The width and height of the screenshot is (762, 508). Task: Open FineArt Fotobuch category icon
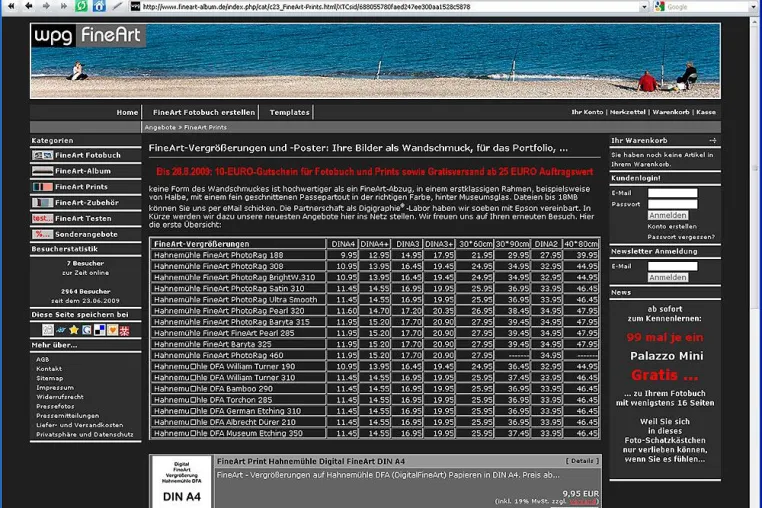(42, 155)
